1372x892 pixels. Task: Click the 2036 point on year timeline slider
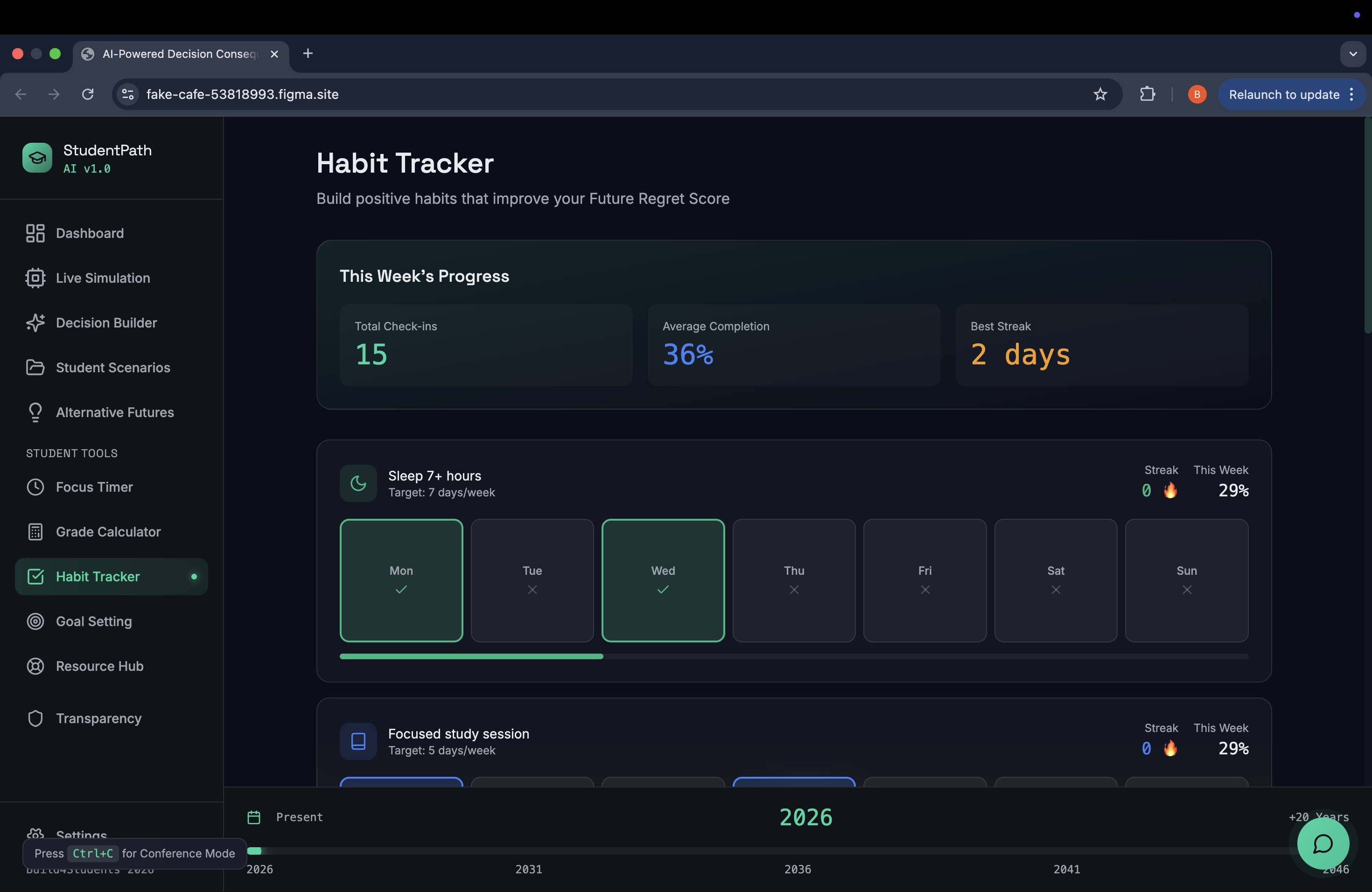797,851
